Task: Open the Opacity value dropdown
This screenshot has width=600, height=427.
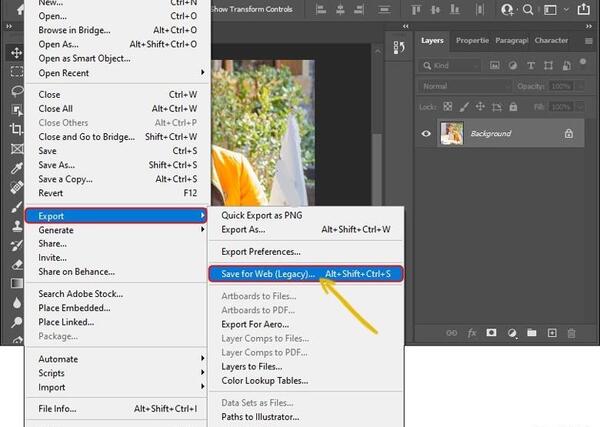Action: pos(580,86)
